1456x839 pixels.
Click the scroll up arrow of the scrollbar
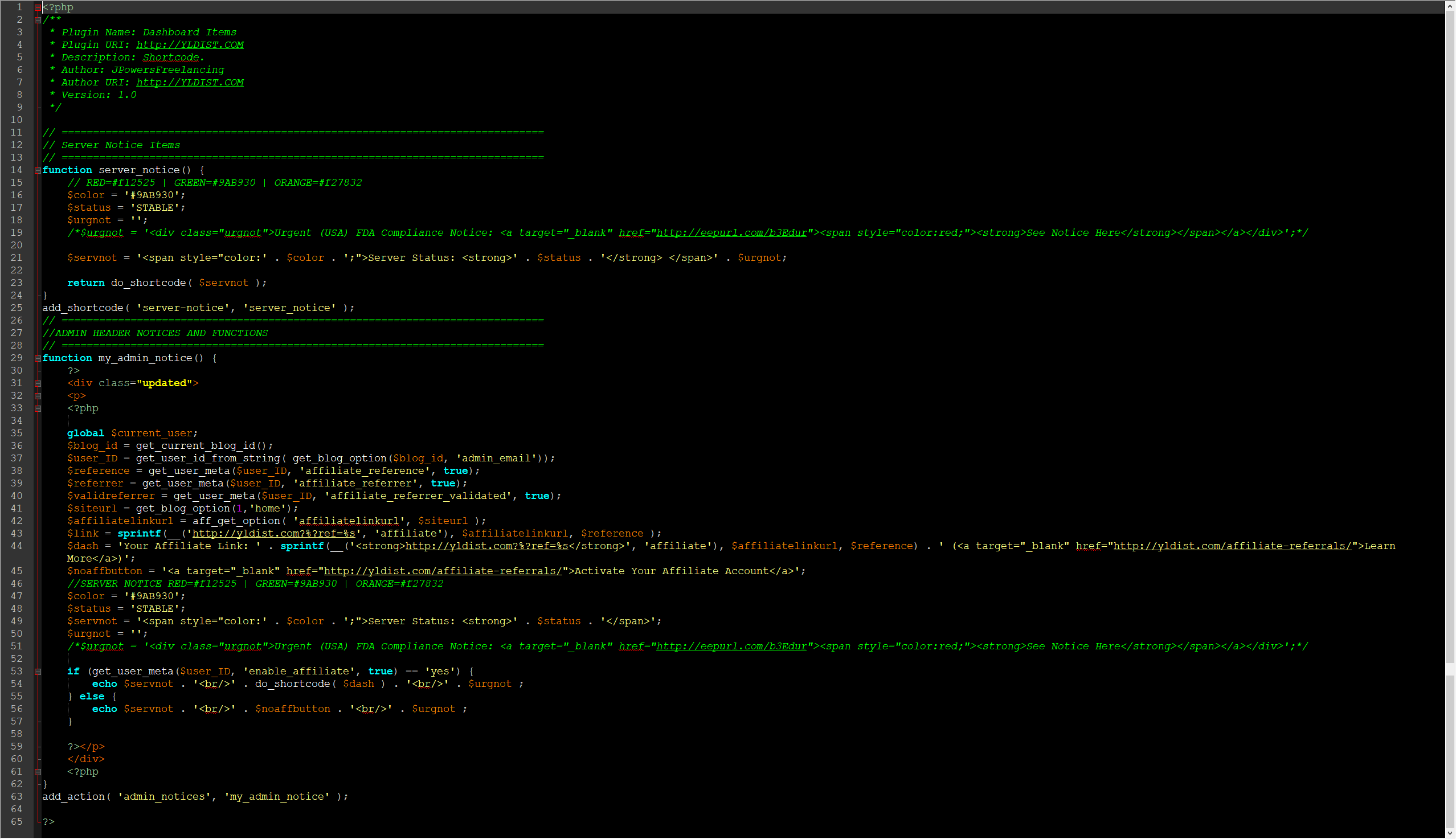[1450, 6]
